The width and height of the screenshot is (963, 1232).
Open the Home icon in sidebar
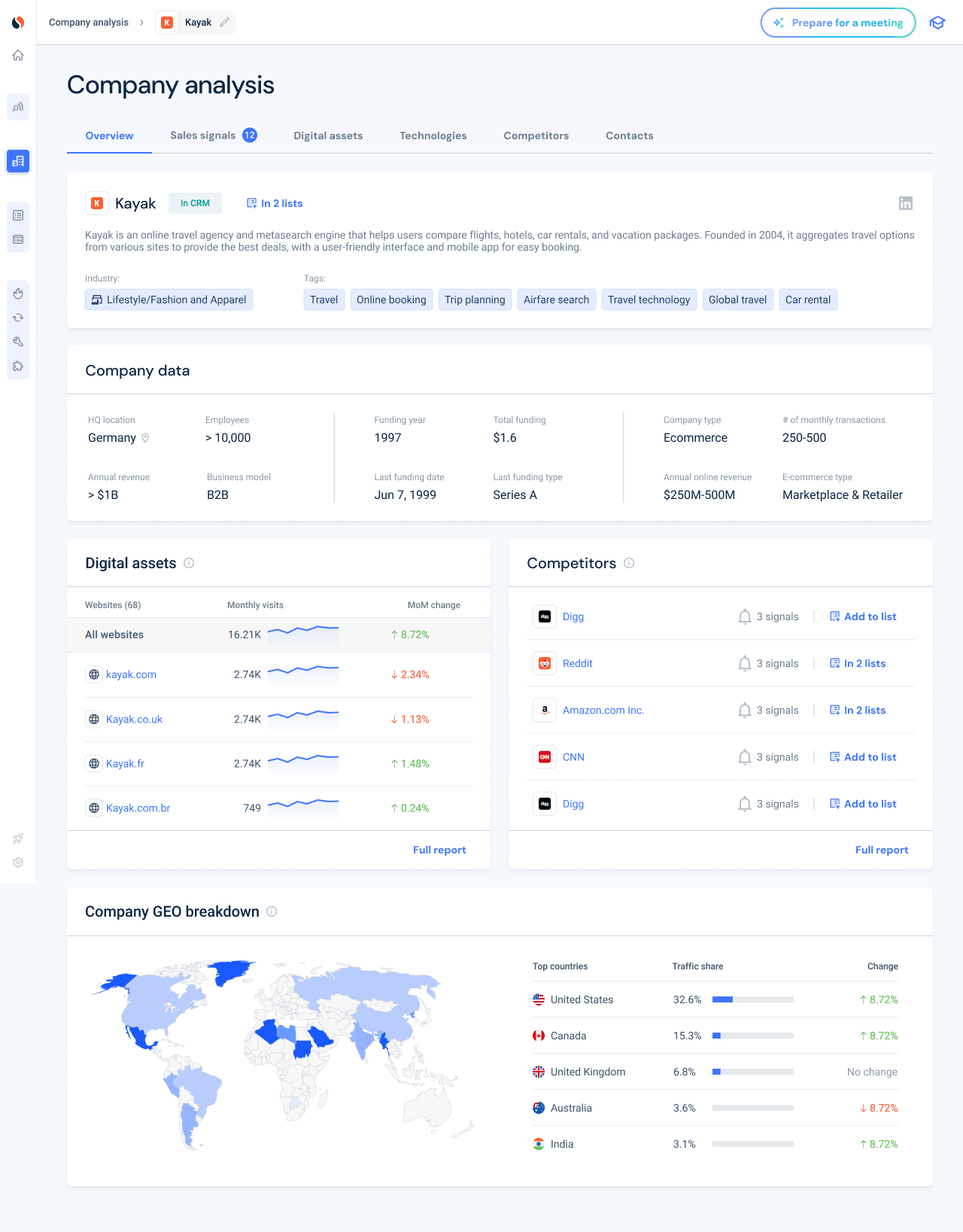coord(18,55)
